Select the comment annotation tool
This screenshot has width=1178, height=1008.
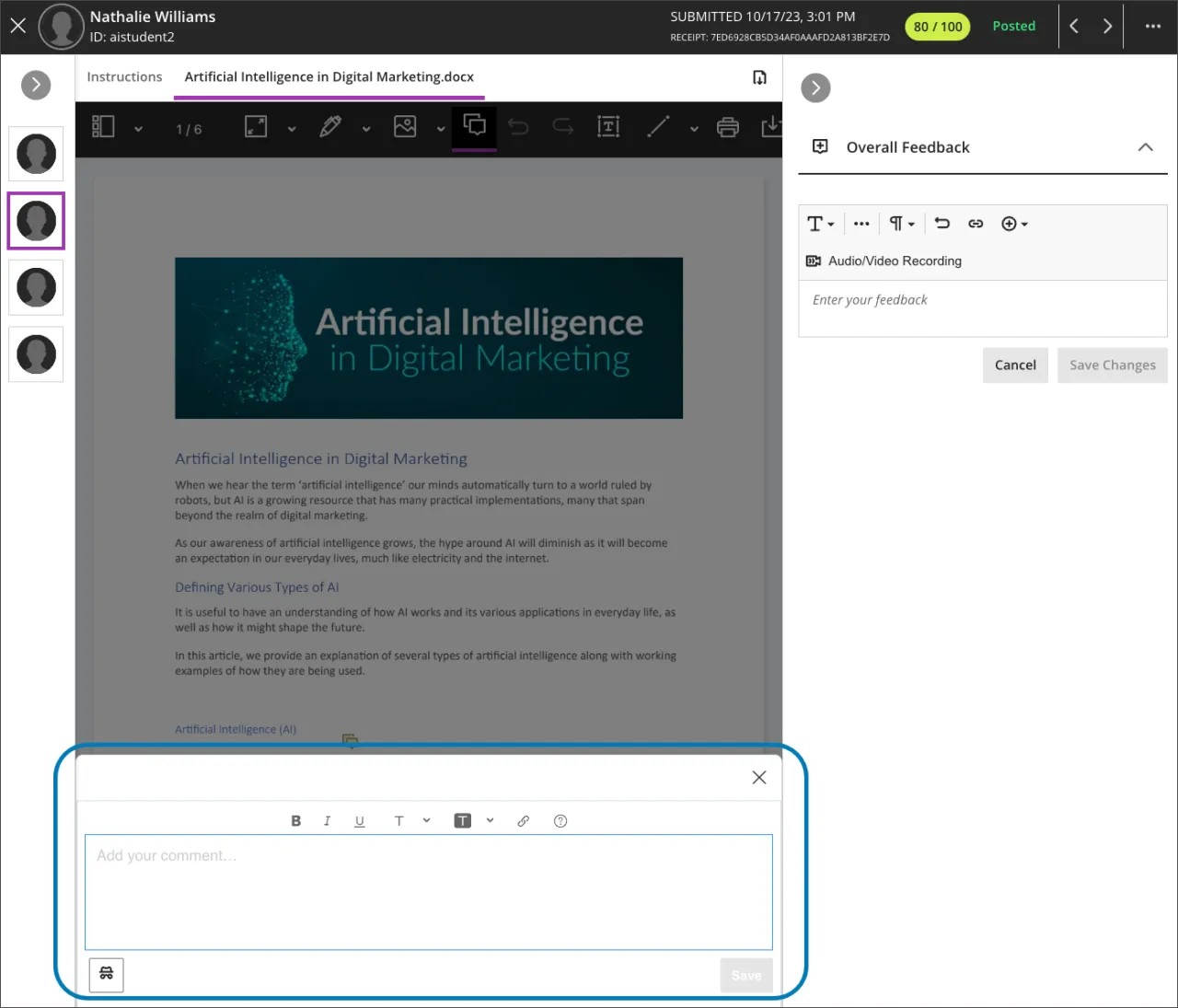pyautogui.click(x=474, y=127)
